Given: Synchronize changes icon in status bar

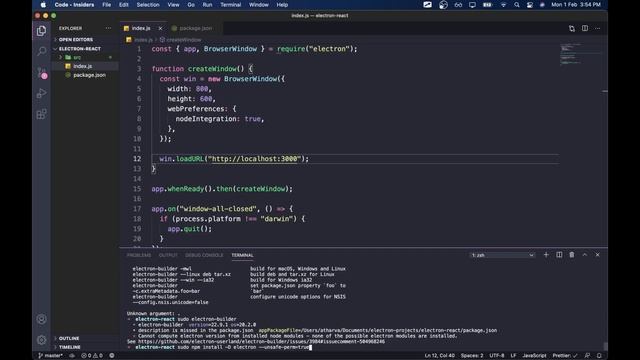Looking at the screenshot, I should 72,356.
